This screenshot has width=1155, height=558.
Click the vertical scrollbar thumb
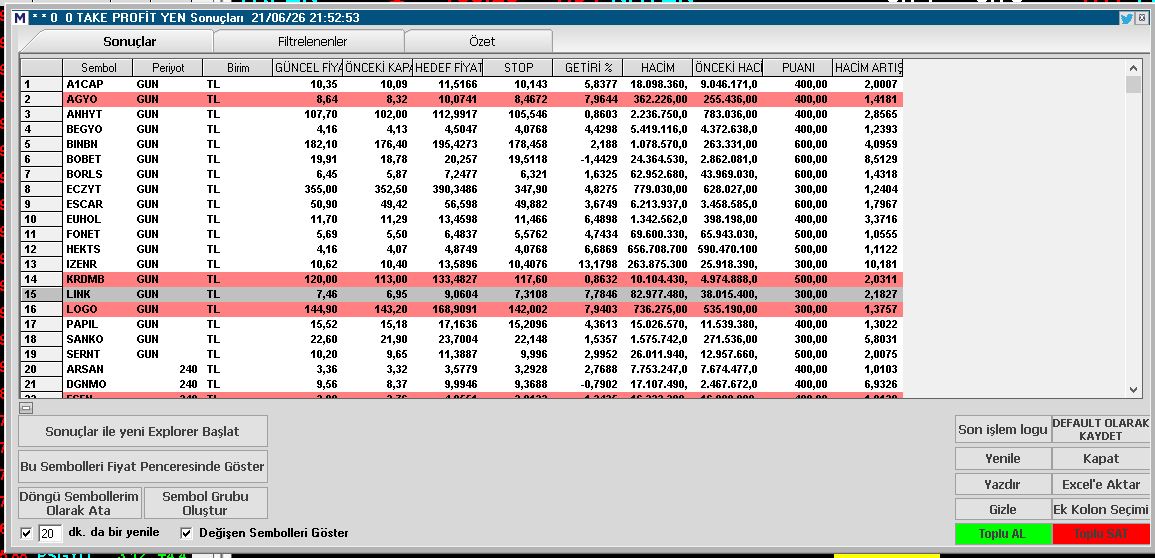[1134, 85]
